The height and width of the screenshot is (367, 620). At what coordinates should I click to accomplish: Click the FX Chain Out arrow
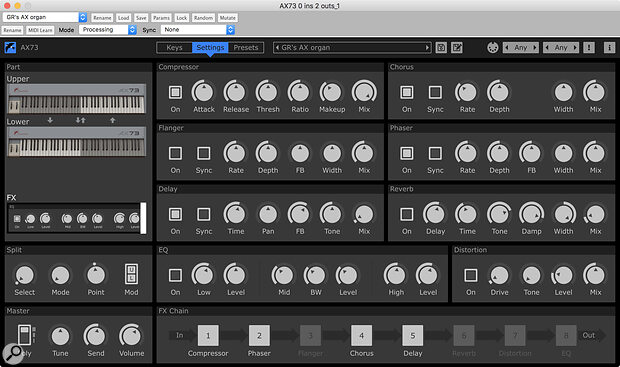coord(592,335)
